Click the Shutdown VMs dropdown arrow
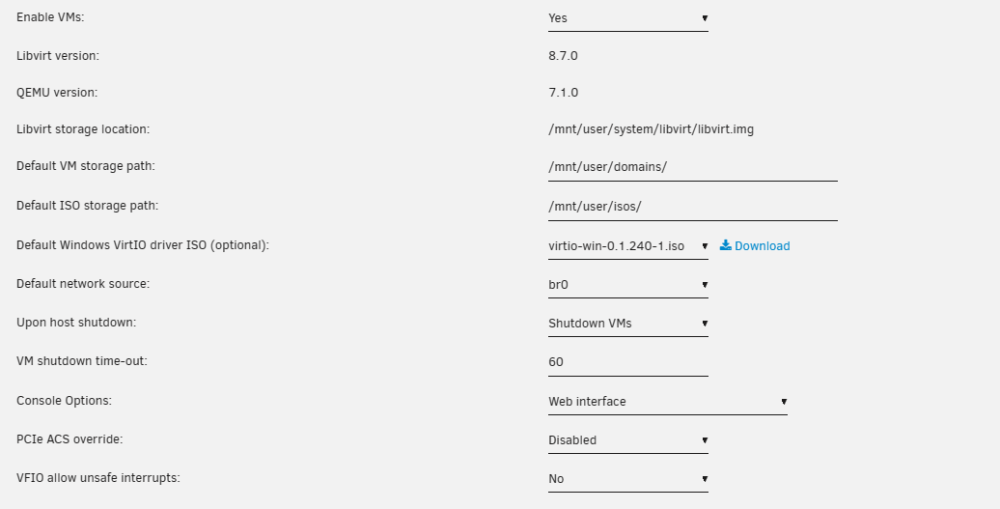 click(704, 323)
